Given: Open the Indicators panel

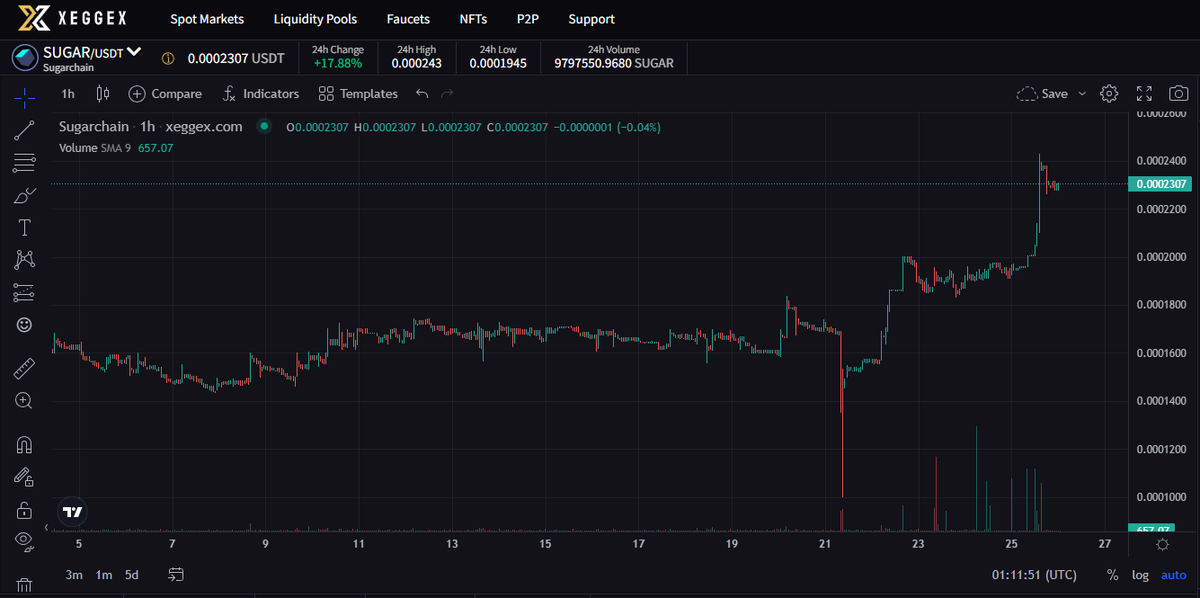Looking at the screenshot, I should tap(261, 93).
